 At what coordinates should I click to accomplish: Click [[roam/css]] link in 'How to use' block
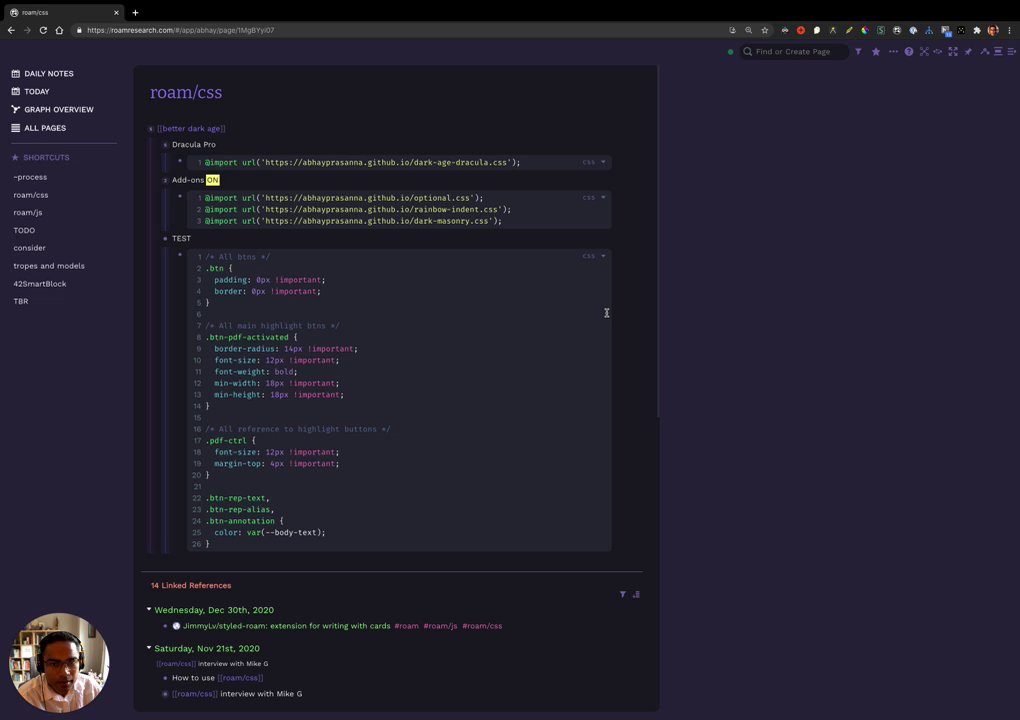(240, 678)
